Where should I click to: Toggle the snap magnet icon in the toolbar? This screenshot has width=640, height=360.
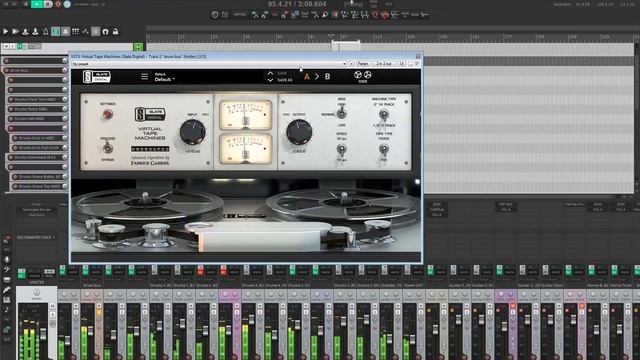tap(105, 31)
